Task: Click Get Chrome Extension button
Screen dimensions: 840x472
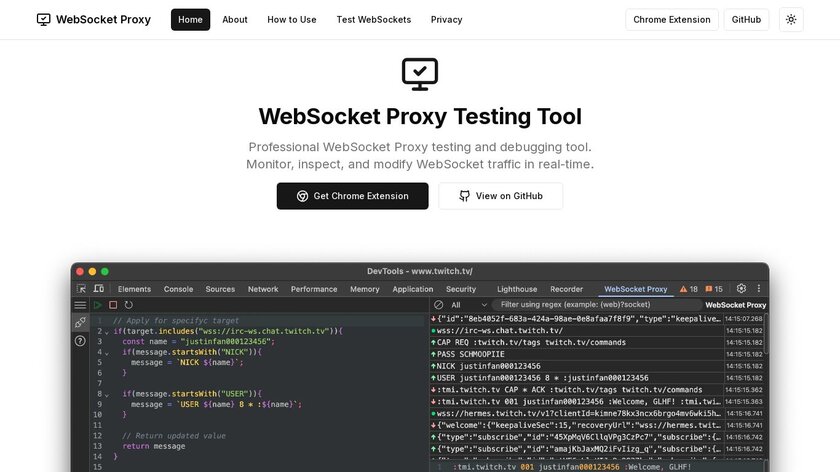Action: [352, 196]
